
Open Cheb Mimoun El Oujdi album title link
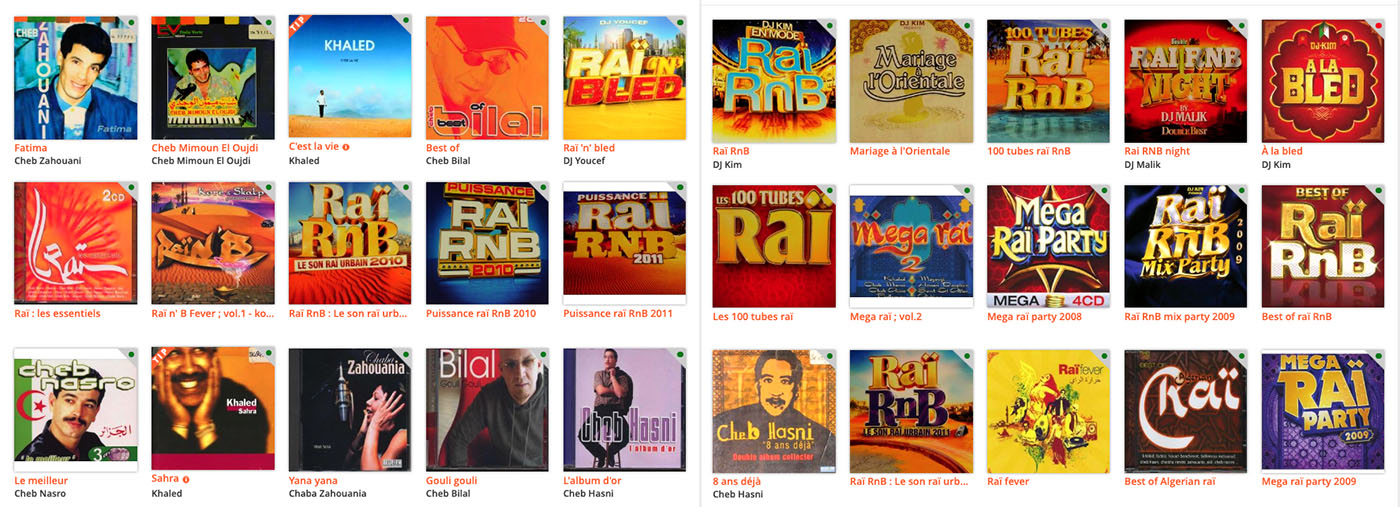point(205,147)
